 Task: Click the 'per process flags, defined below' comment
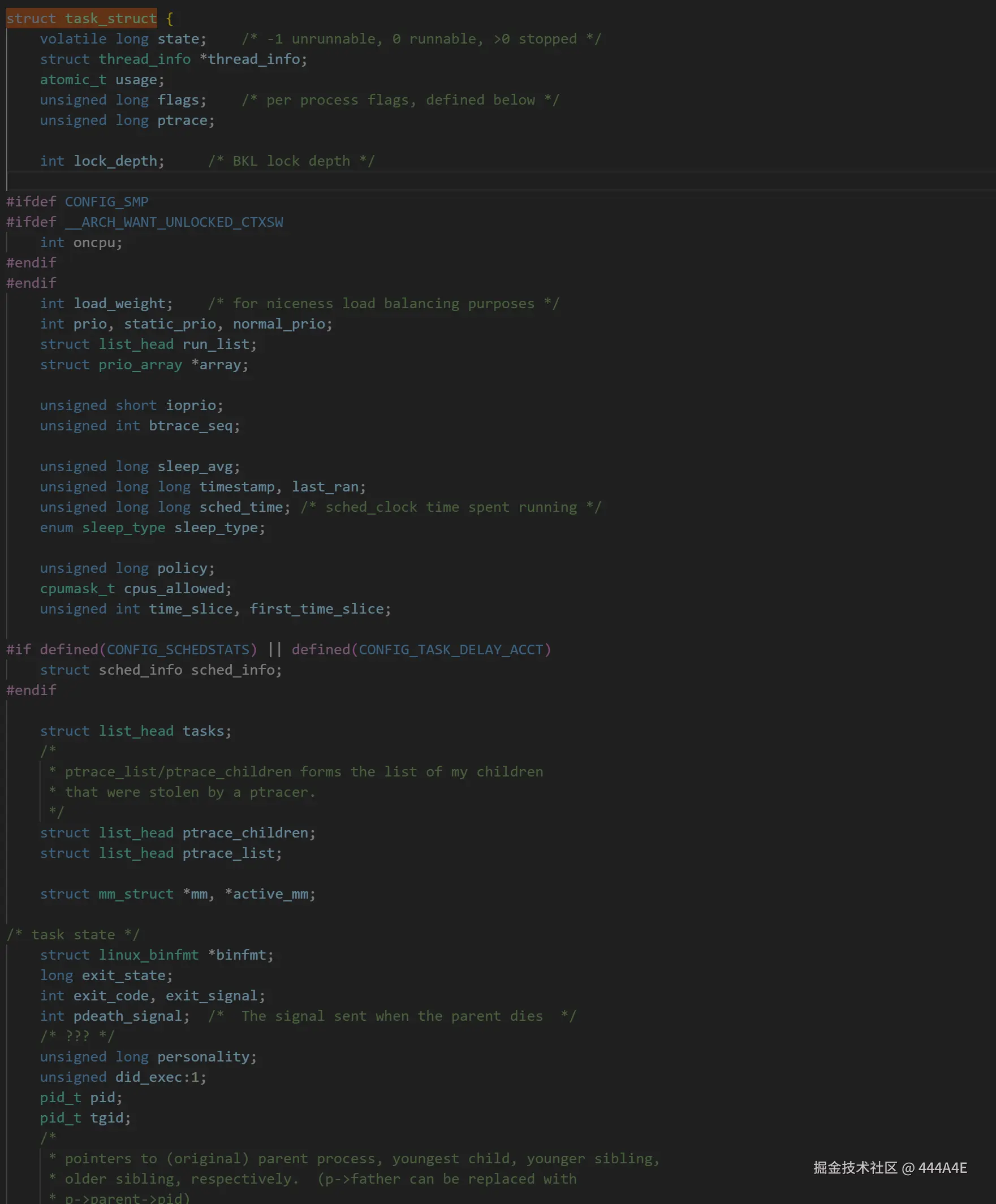tap(400, 100)
